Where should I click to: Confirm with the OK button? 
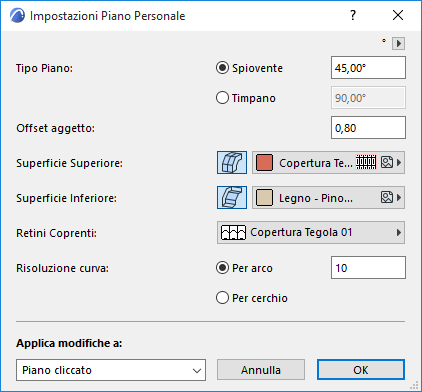click(x=361, y=370)
